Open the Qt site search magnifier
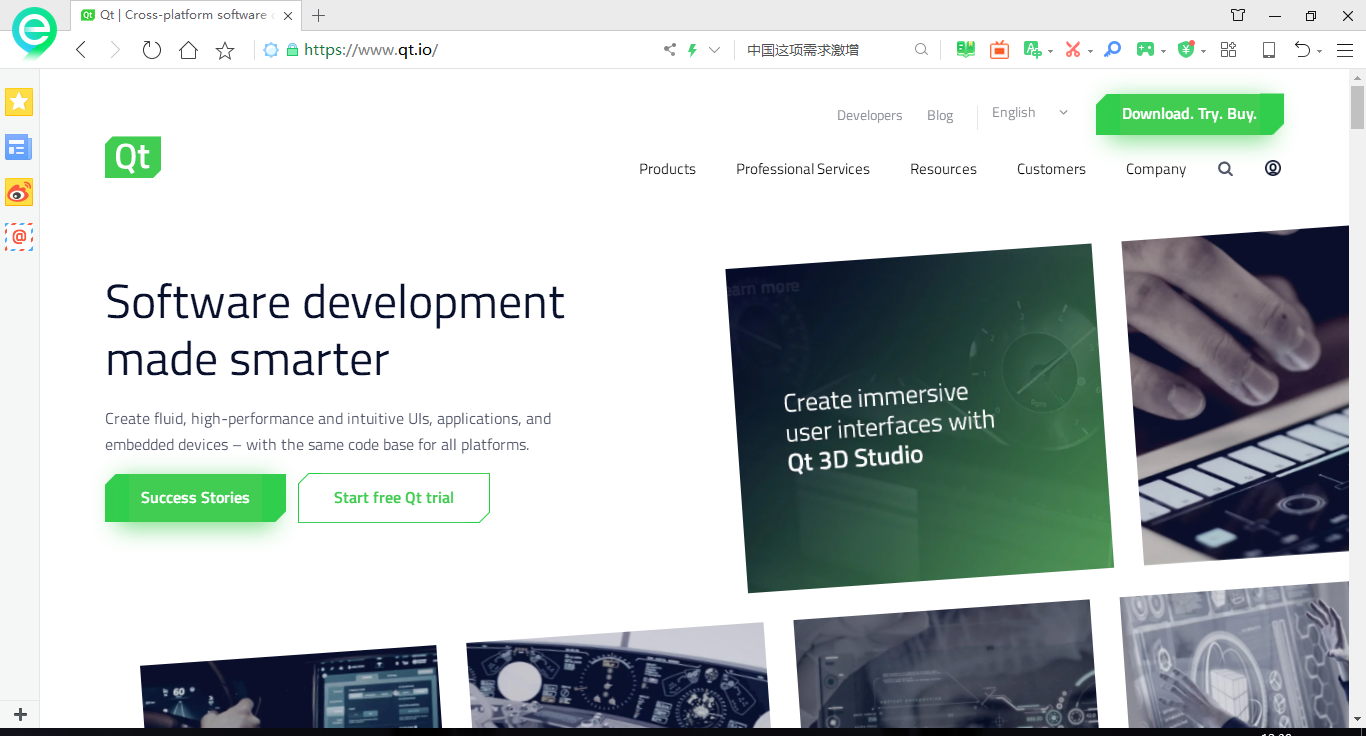Image resolution: width=1366 pixels, height=736 pixels. click(x=1225, y=169)
